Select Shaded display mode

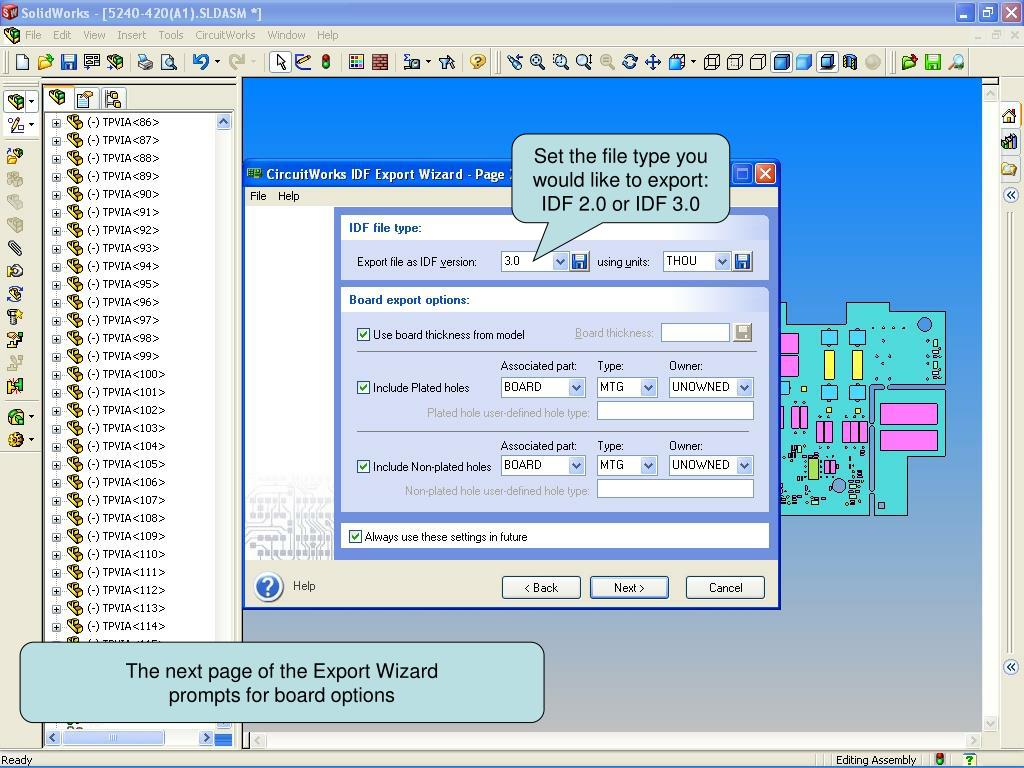(804, 62)
